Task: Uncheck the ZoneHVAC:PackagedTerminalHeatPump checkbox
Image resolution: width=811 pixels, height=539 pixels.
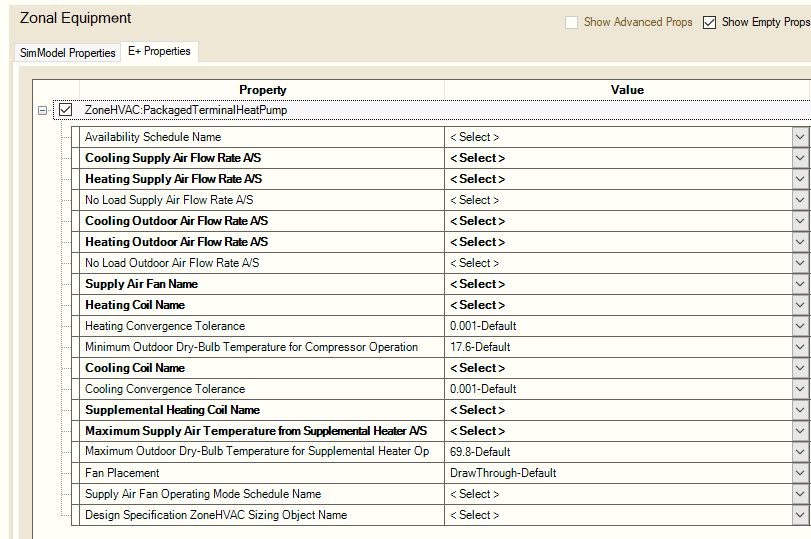Action: pos(66,110)
